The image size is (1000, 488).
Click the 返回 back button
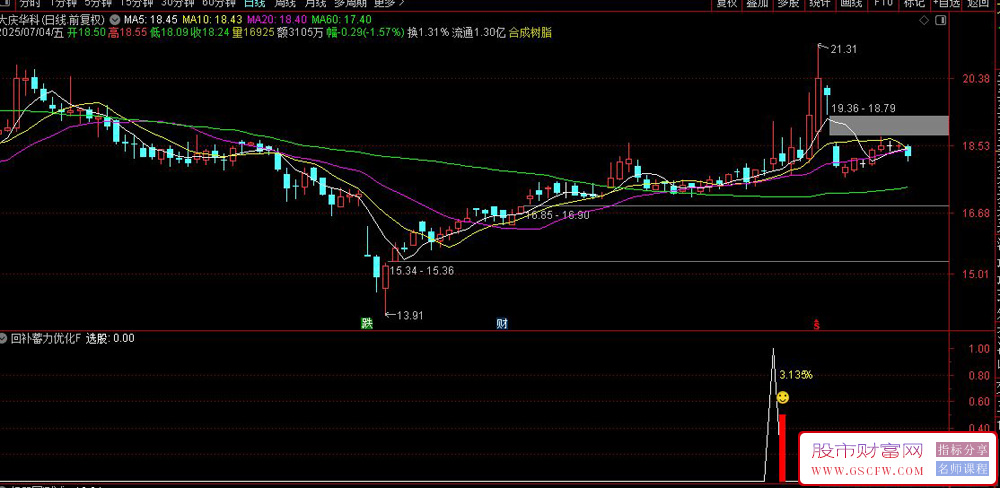(978, 3)
